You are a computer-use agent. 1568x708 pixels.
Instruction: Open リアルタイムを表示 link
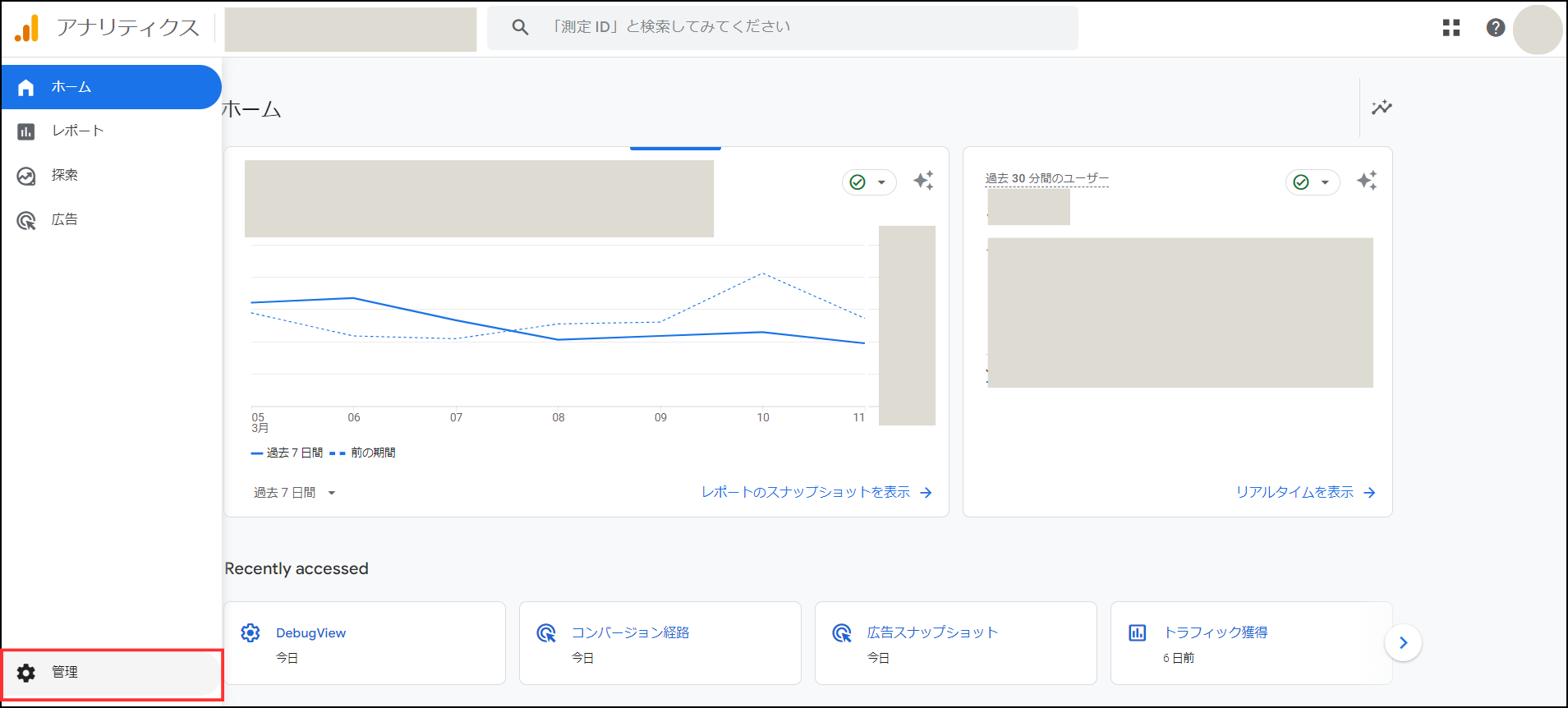pos(1306,492)
